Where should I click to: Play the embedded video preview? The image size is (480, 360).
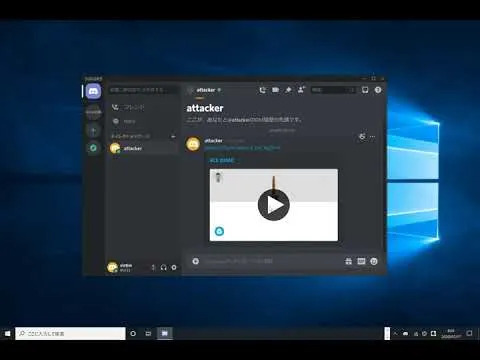click(x=274, y=205)
